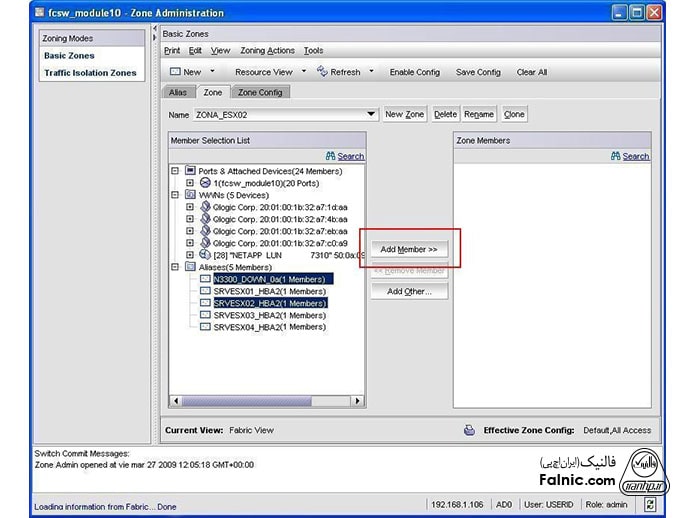Viewport: 694px width, 518px height.
Task: Click the printer icon beside Effective Zone Config
Action: point(468,430)
